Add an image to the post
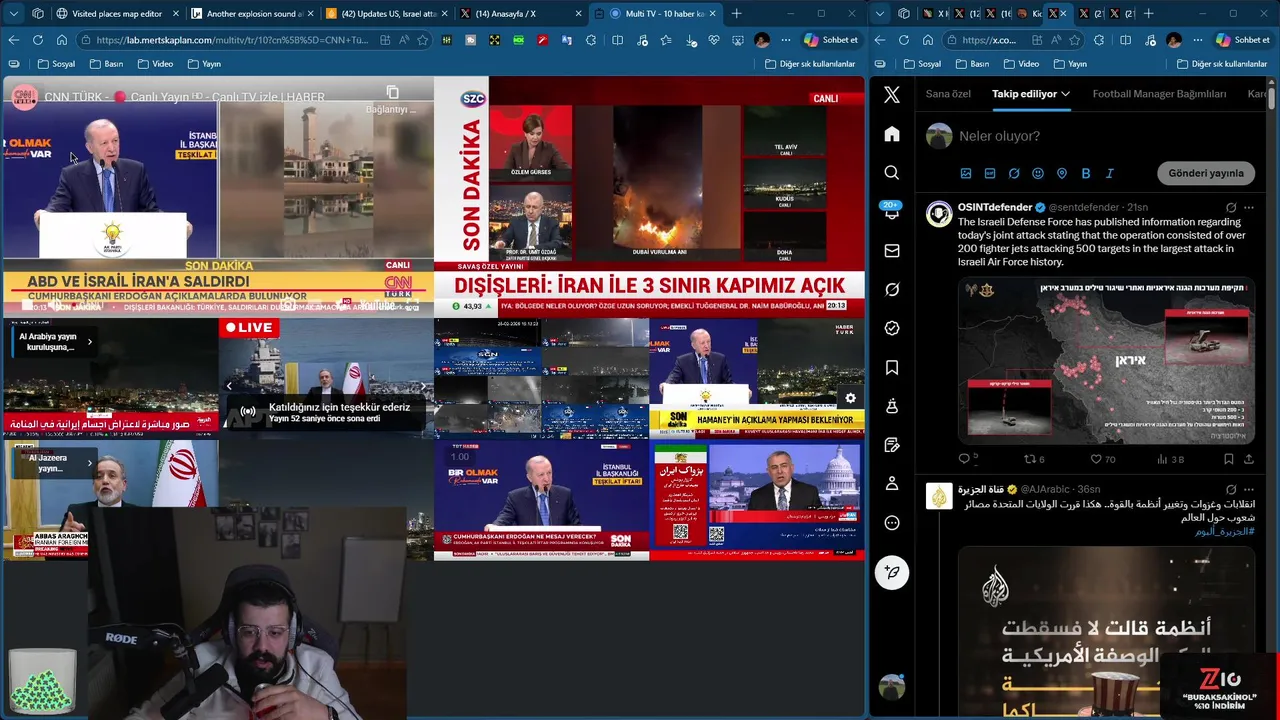This screenshot has height=720, width=1280. pyautogui.click(x=966, y=173)
